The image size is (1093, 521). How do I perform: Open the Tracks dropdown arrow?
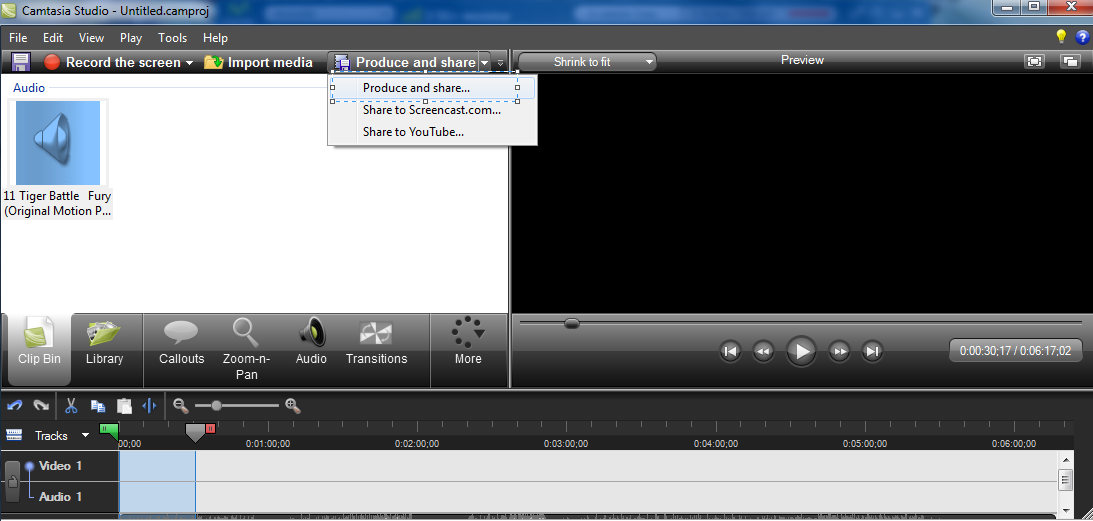(x=86, y=435)
